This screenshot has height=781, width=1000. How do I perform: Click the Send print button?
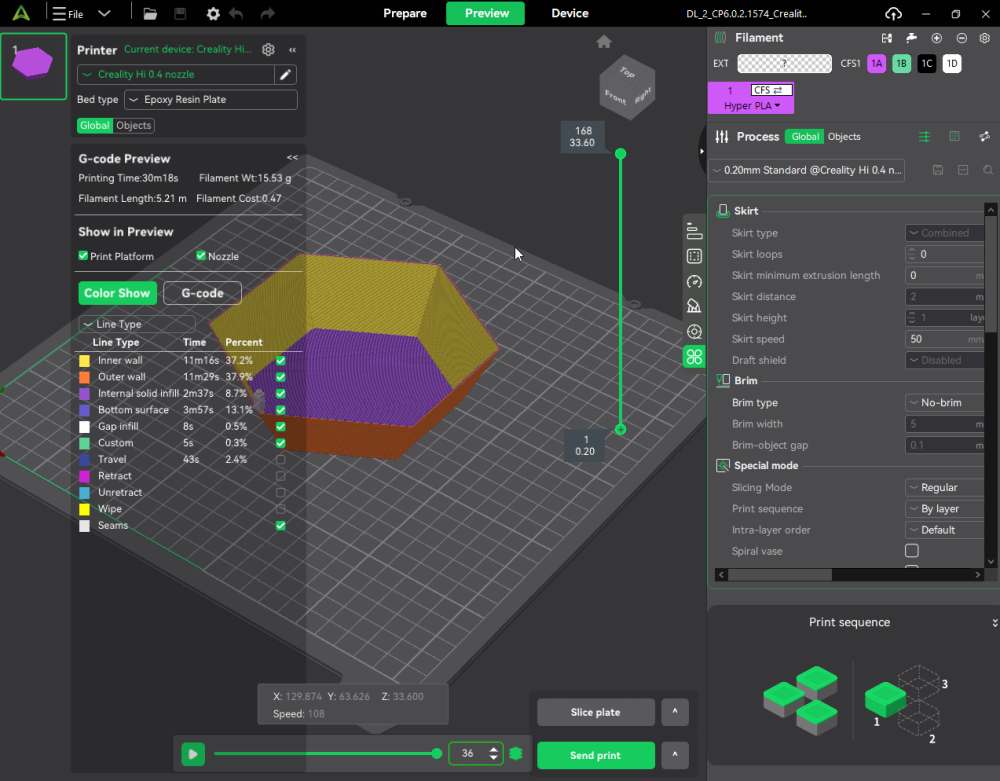(596, 755)
